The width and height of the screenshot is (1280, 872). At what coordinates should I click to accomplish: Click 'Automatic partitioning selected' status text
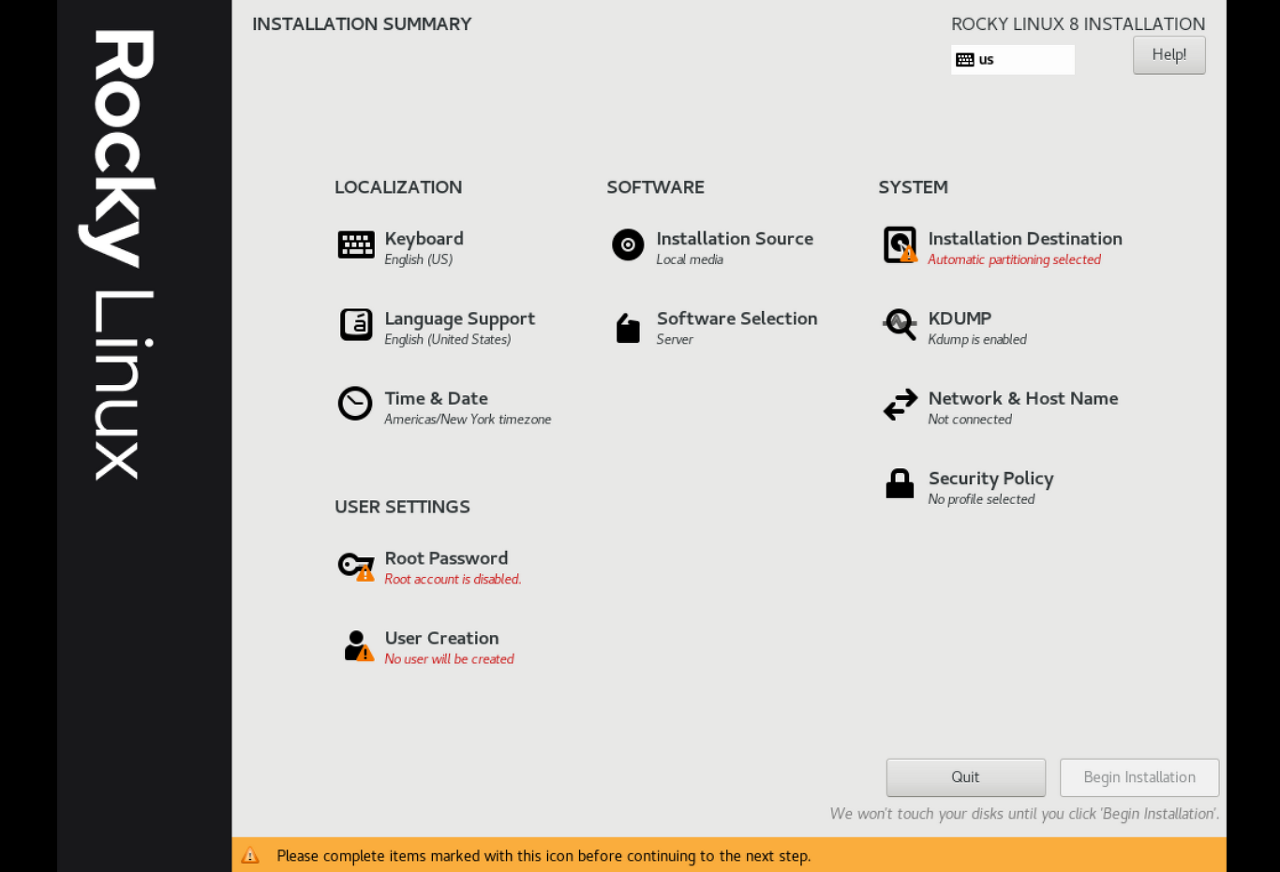pyautogui.click(x=1014, y=259)
